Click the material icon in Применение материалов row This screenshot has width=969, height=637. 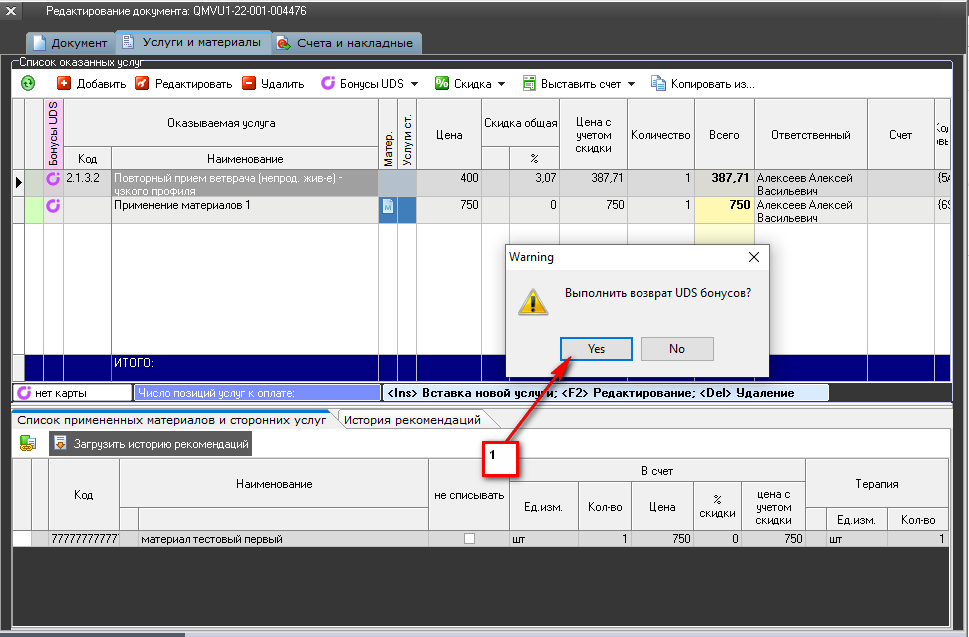(388, 206)
